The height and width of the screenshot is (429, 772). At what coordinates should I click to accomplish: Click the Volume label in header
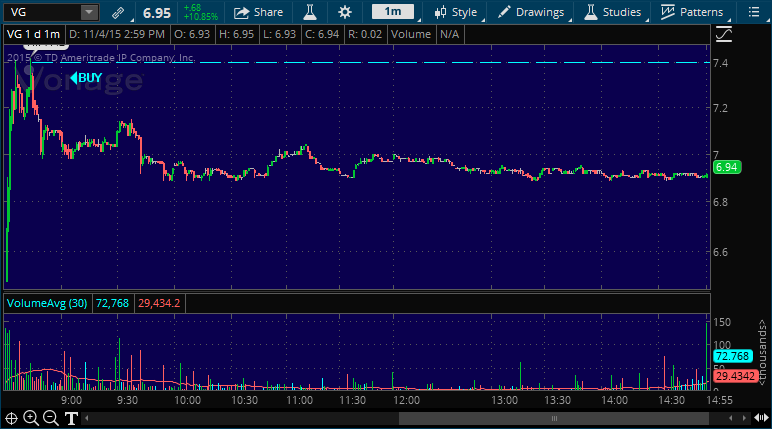tap(411, 34)
